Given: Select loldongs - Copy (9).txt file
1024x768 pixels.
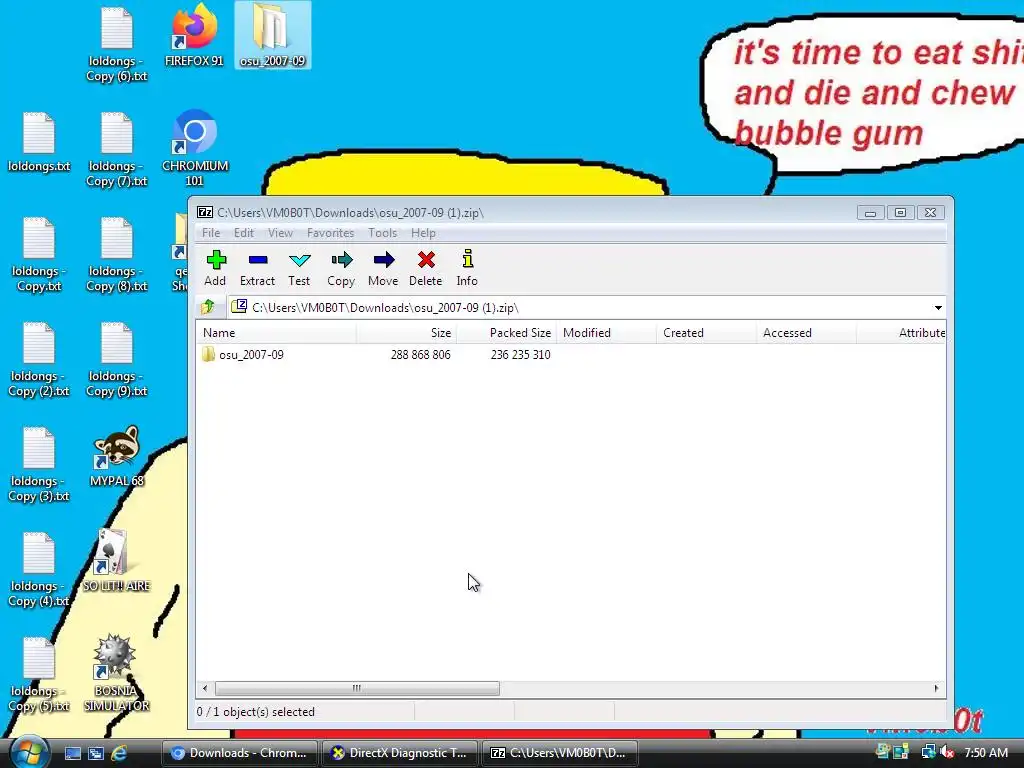Looking at the screenshot, I should (117, 360).
